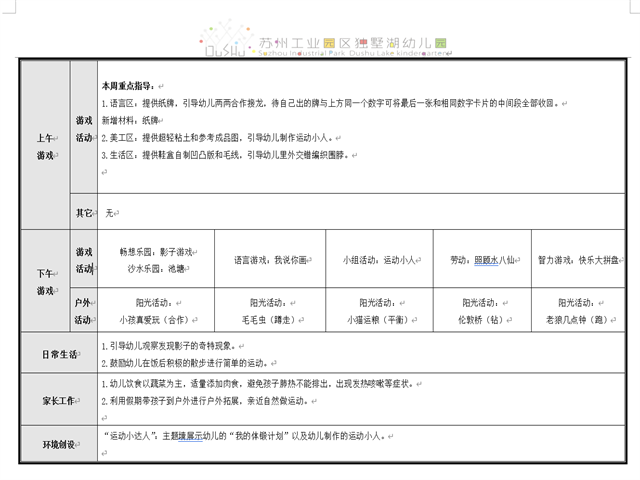Click the line starting with 2.美工区
Image resolution: width=640 pixels, height=480 pixels.
[x=217, y=138]
